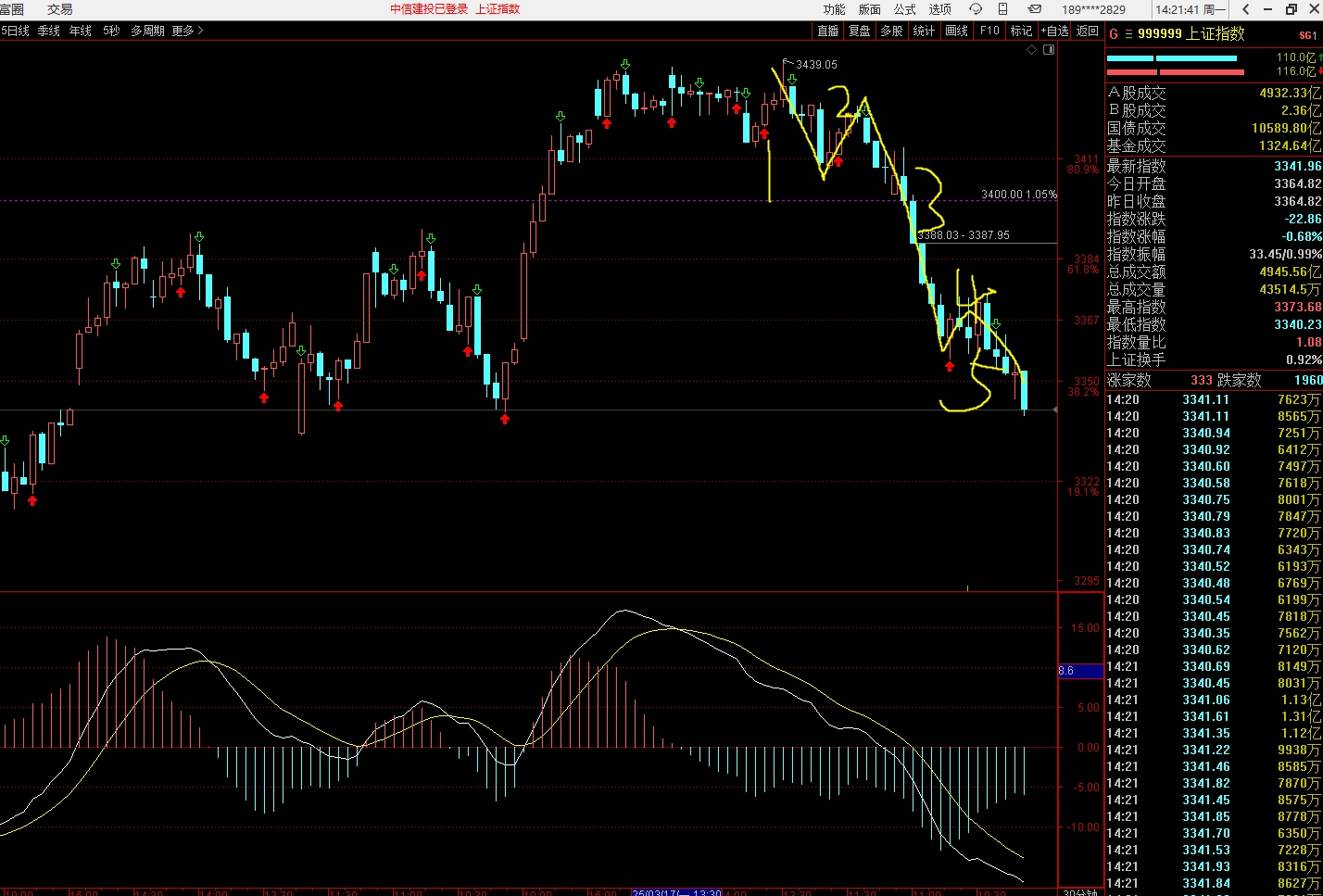The height and width of the screenshot is (896, 1323).
Task: Click the 110.0亿 buy volume bar
Action: point(1172,58)
